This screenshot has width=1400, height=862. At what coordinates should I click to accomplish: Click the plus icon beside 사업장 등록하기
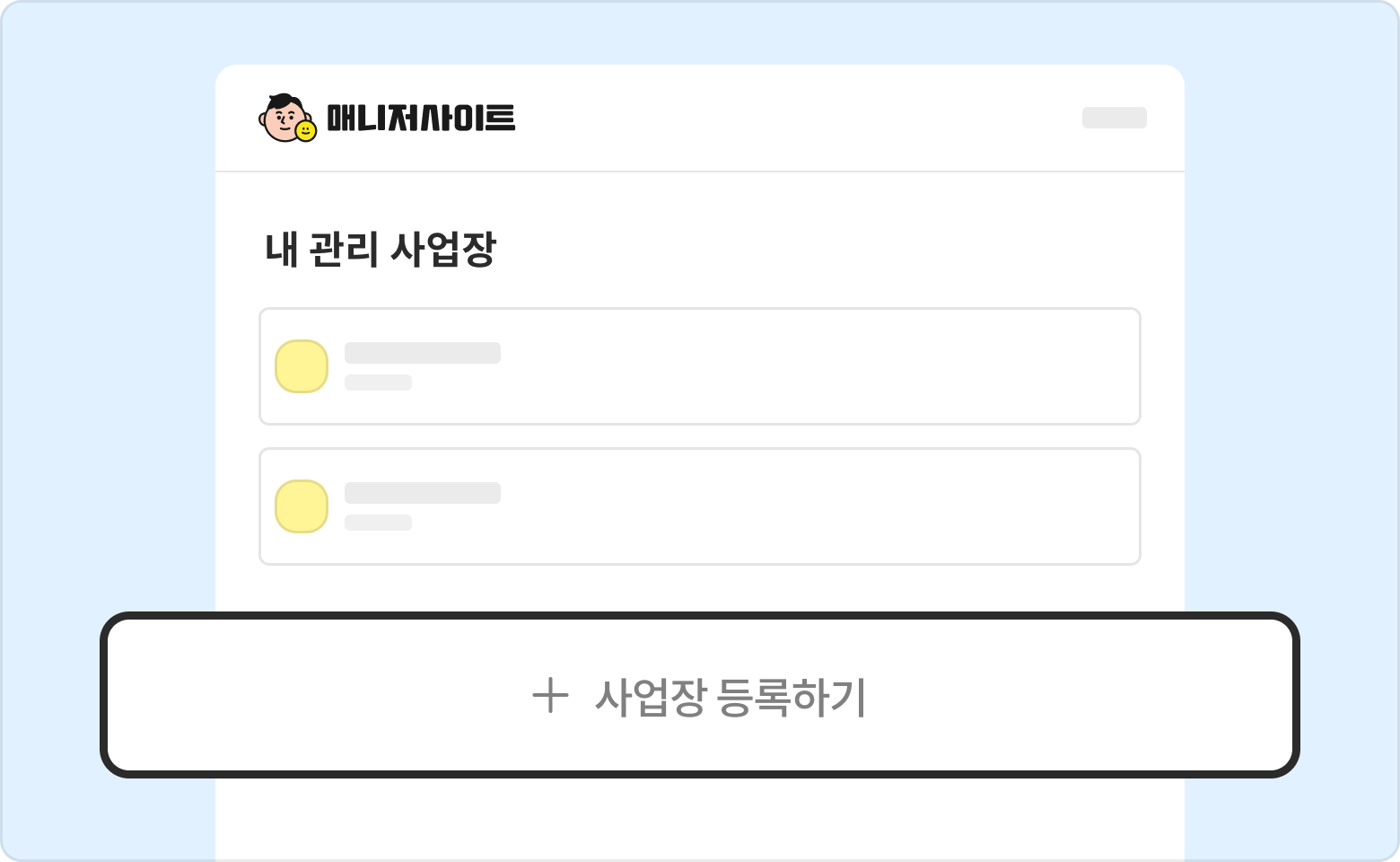[x=550, y=696]
